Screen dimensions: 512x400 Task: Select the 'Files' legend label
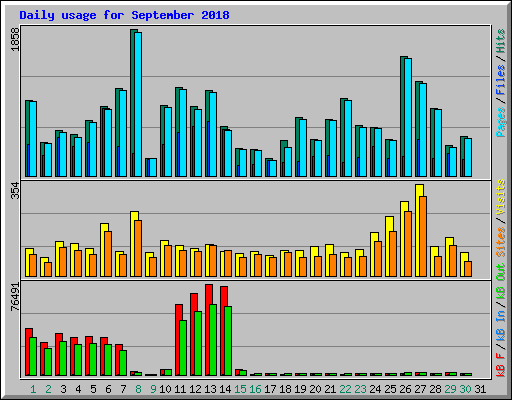tap(501, 79)
